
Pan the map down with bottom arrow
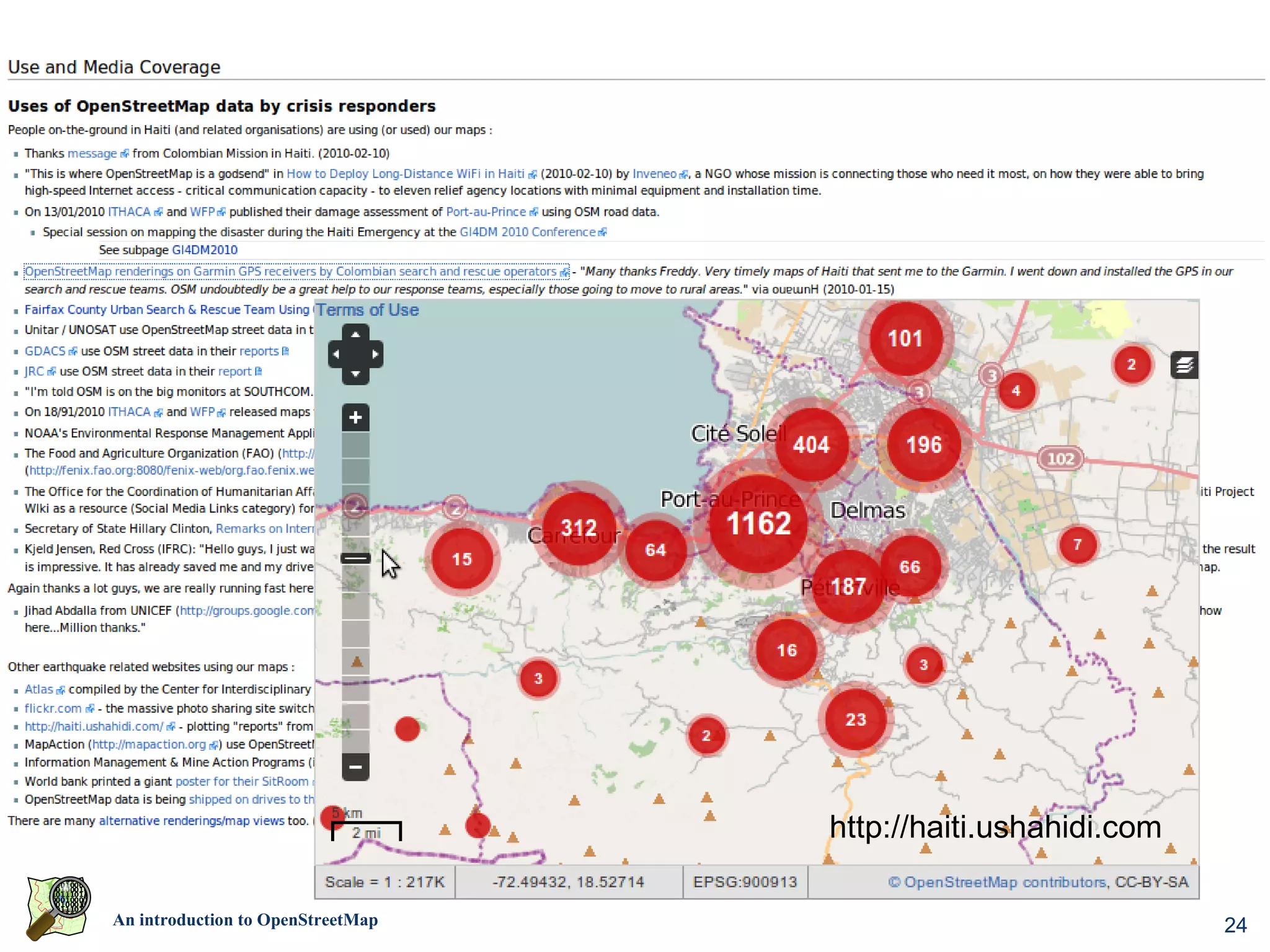point(355,374)
